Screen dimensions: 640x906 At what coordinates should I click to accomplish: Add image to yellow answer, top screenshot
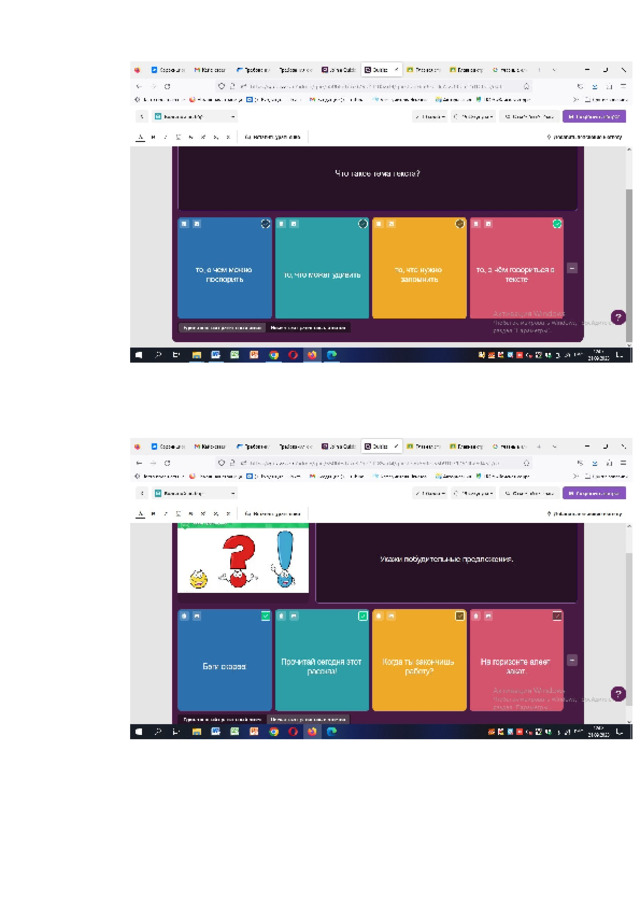coord(391,224)
